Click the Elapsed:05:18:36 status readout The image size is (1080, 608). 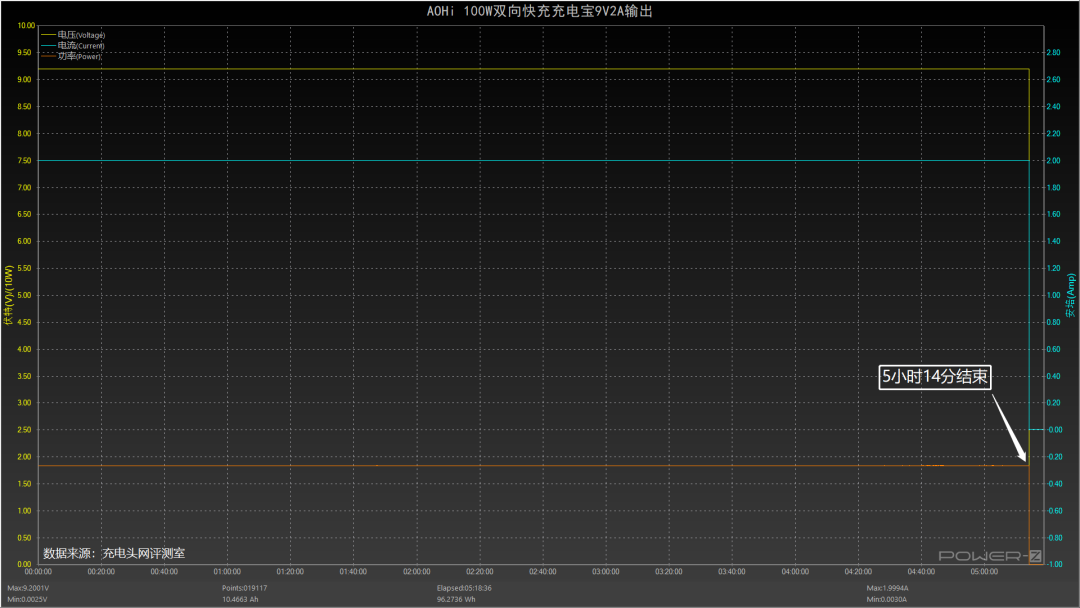(464, 588)
